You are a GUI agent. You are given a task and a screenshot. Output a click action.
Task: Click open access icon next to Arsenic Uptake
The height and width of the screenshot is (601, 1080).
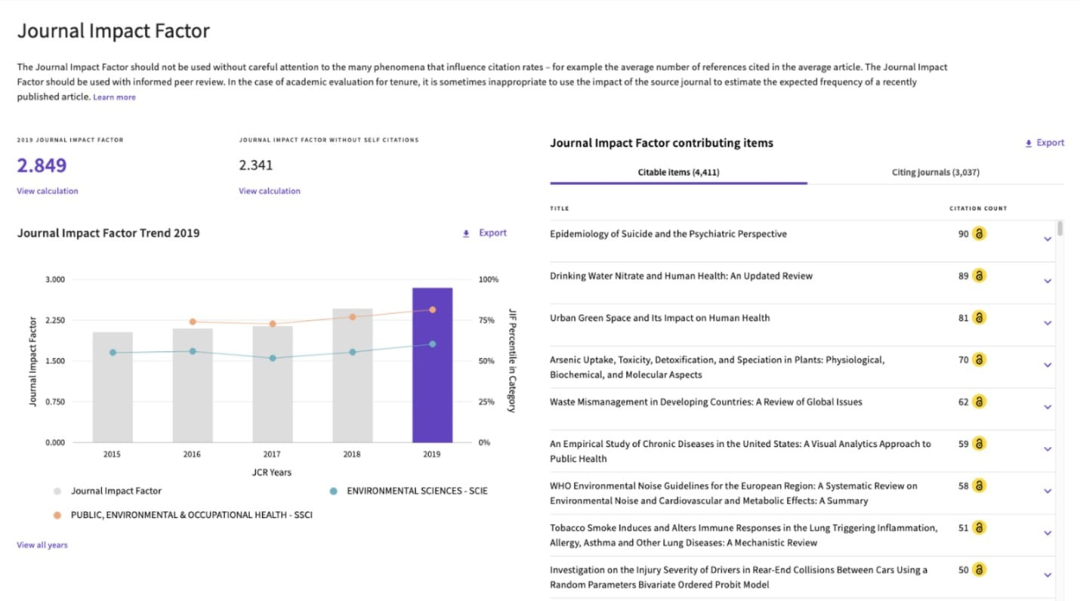click(979, 359)
